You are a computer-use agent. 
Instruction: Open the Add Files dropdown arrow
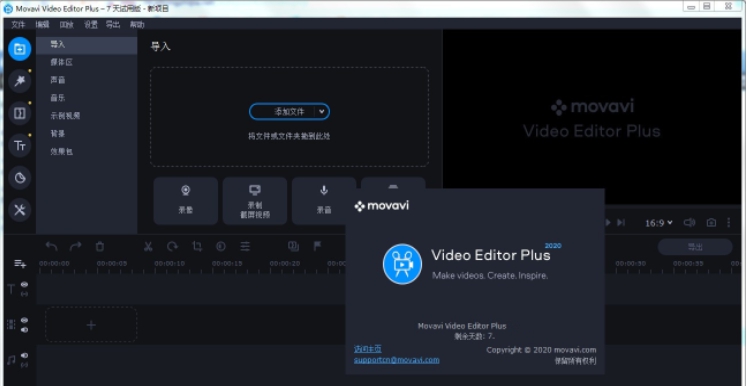pyautogui.click(x=322, y=112)
